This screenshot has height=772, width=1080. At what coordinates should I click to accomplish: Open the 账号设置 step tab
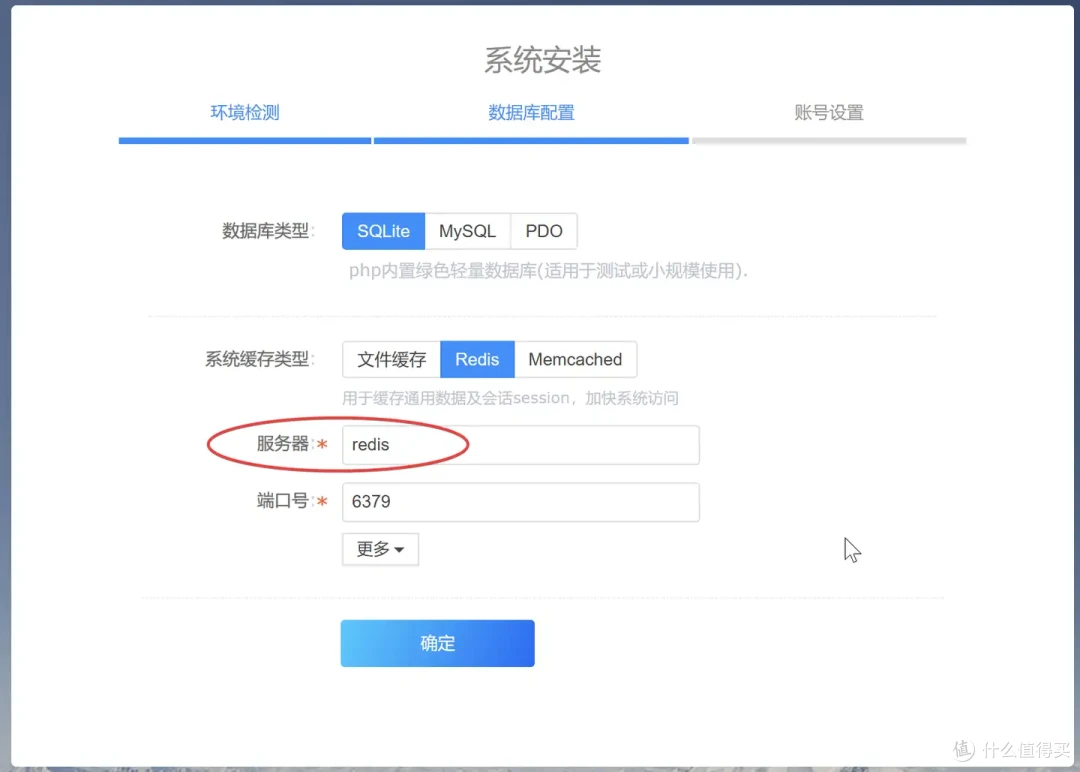tap(829, 112)
